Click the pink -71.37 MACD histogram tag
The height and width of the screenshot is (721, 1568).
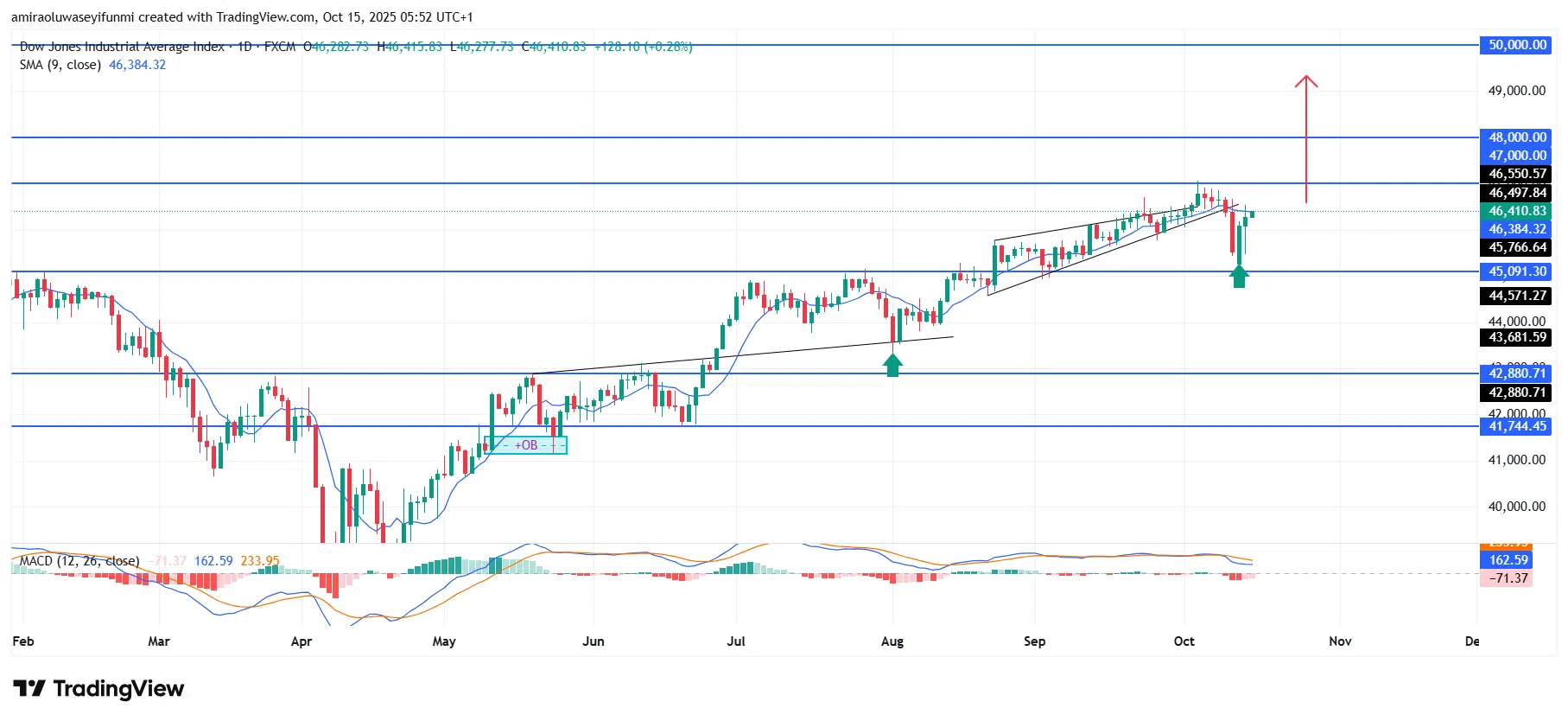(x=1507, y=578)
